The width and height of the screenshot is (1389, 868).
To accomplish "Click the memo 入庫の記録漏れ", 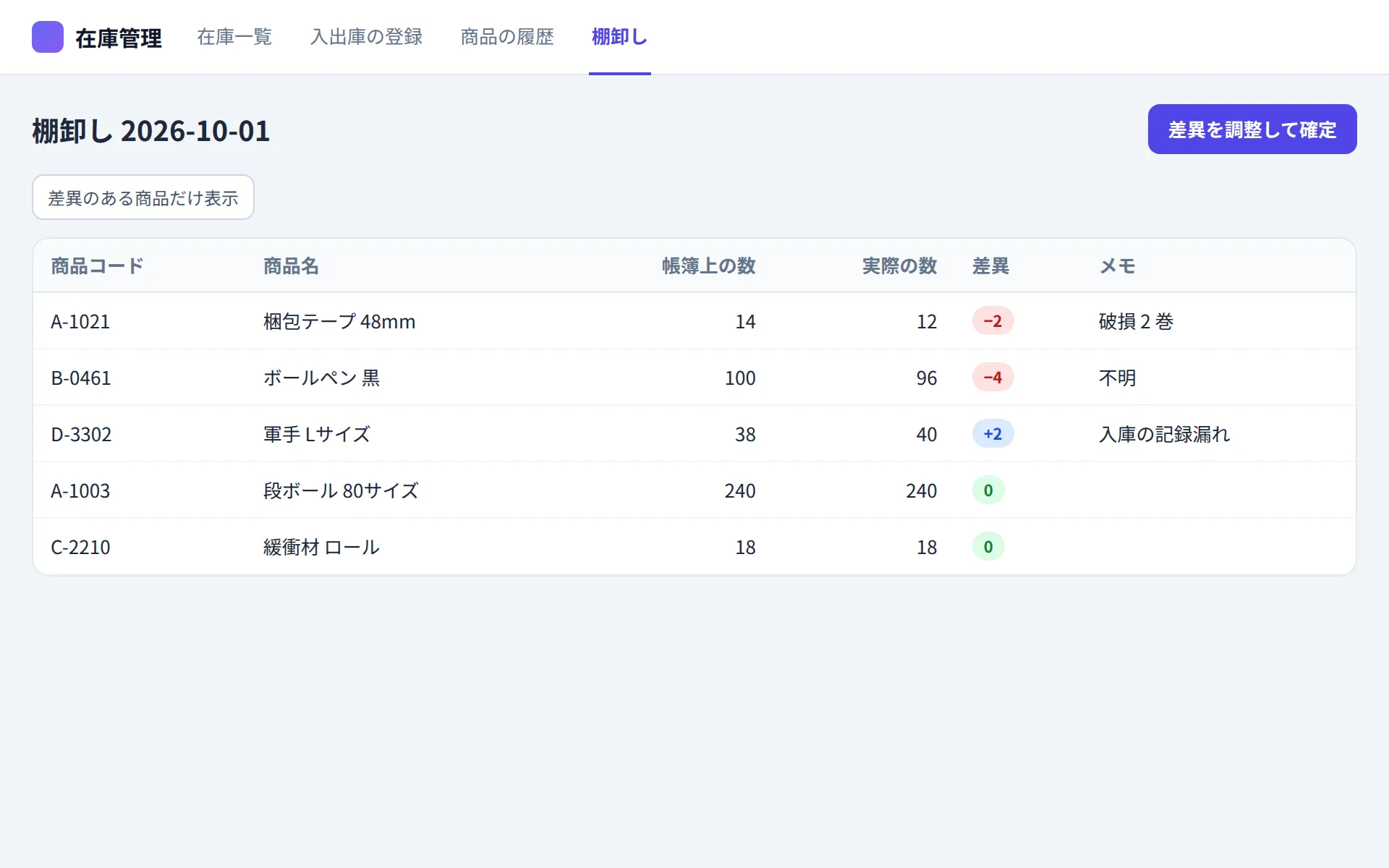I will (1164, 434).
